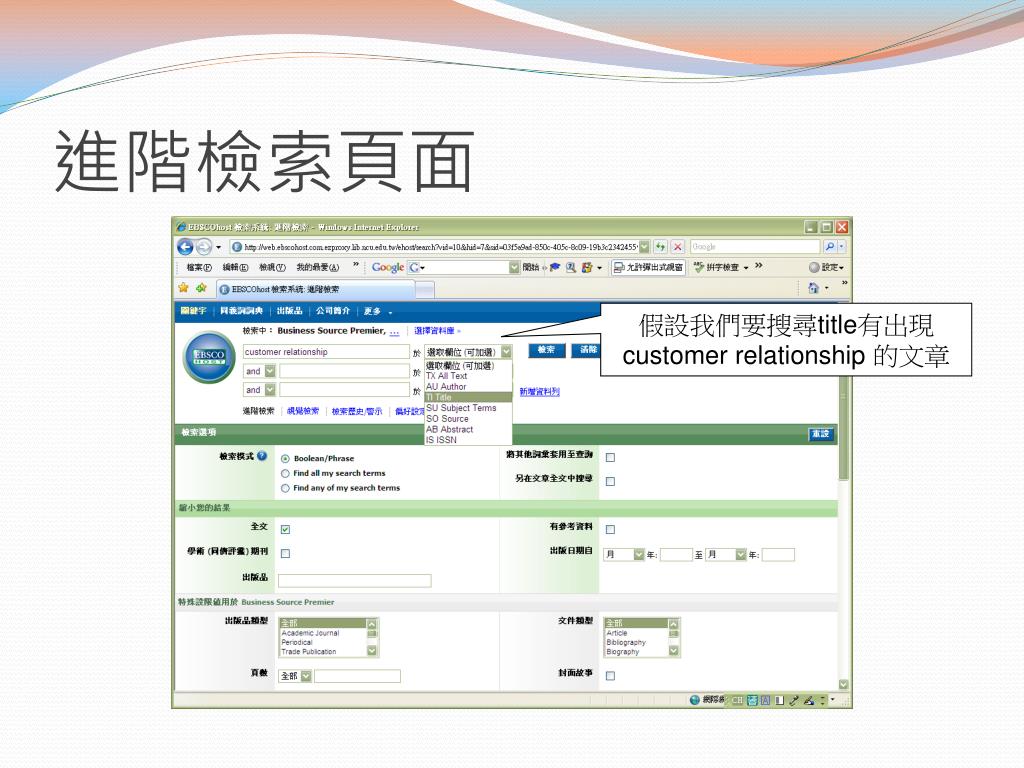Click the globe network zone icon in status bar
Screen dimensions: 1024x768
(x=695, y=700)
